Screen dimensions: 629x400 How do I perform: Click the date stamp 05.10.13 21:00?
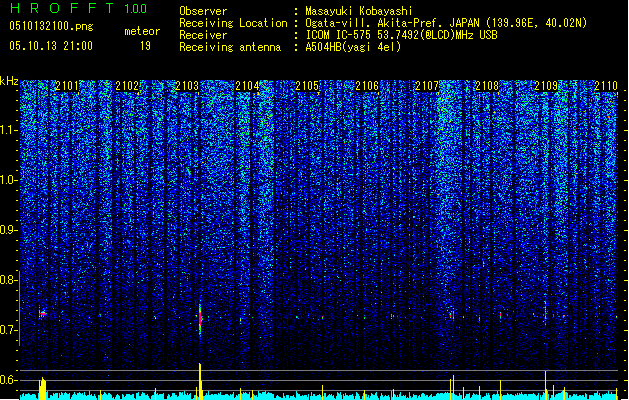point(51,46)
